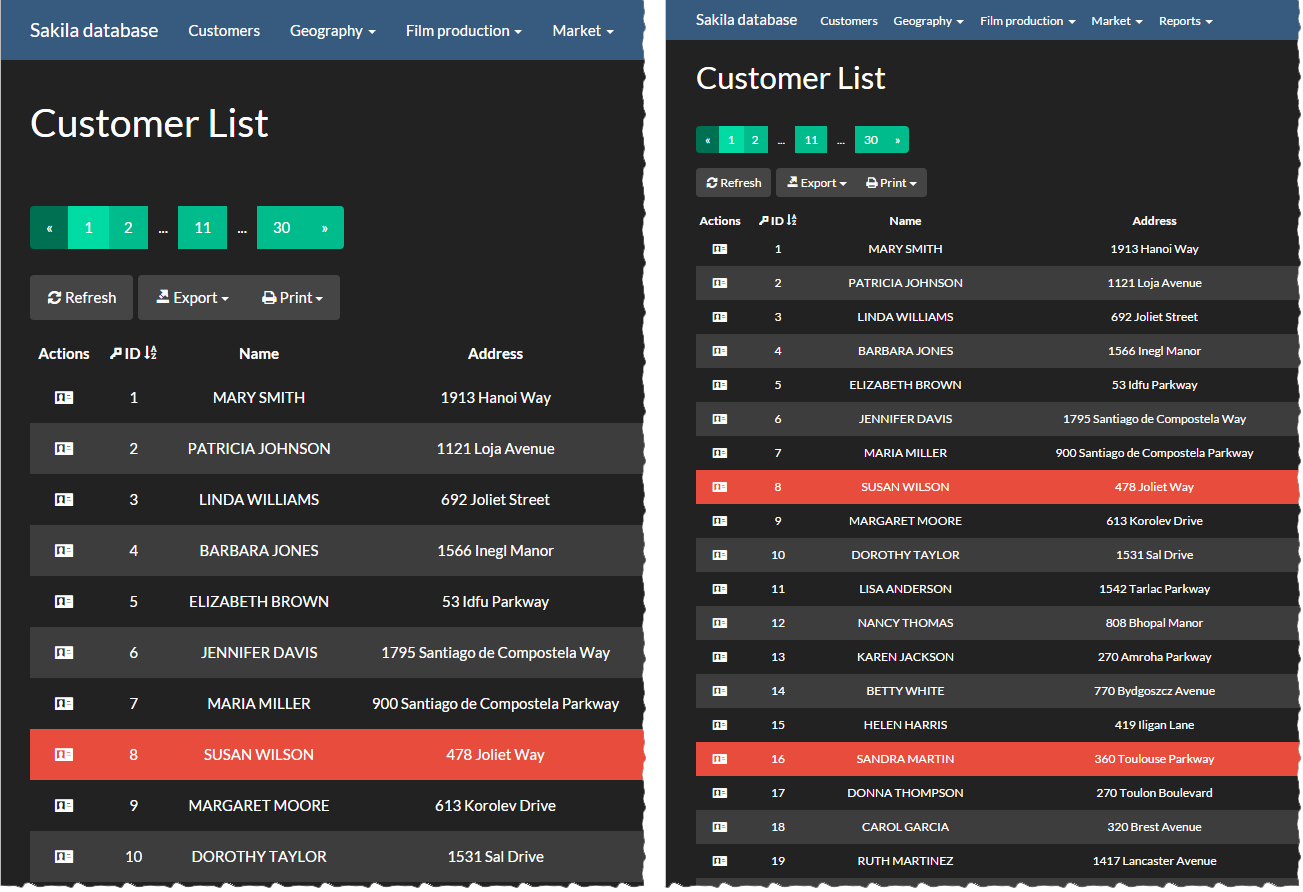
Task: Click the action icon in SANDRA MARTIN's red row
Action: [x=720, y=759]
